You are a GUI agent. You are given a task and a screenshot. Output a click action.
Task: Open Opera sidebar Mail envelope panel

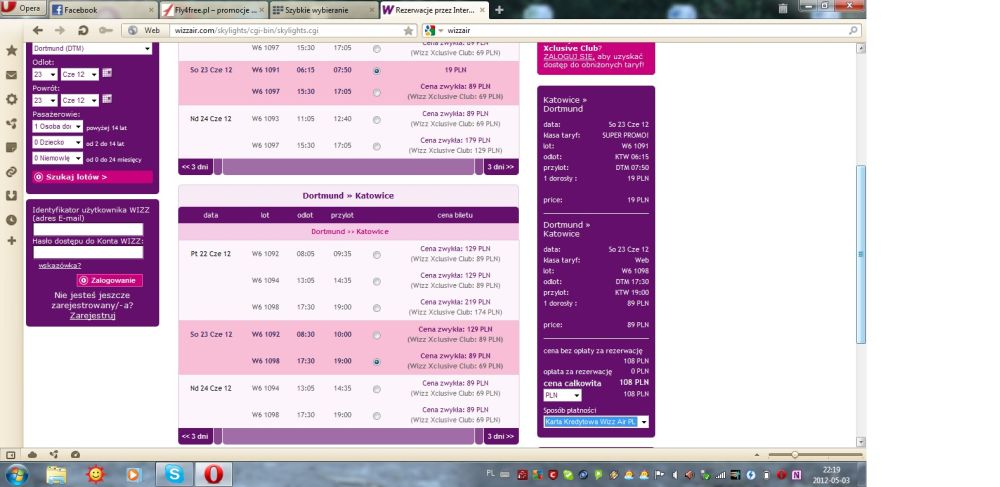11,75
